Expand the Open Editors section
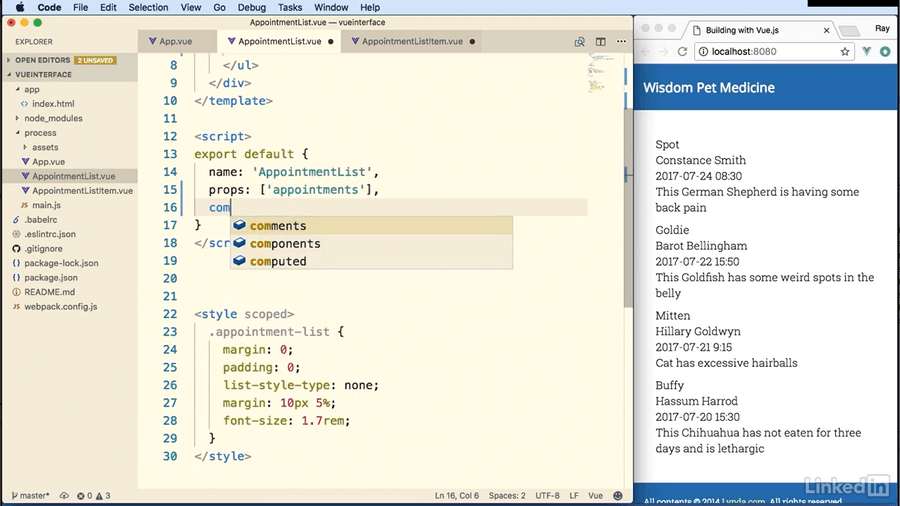The image size is (900, 506). [x=69, y=60]
